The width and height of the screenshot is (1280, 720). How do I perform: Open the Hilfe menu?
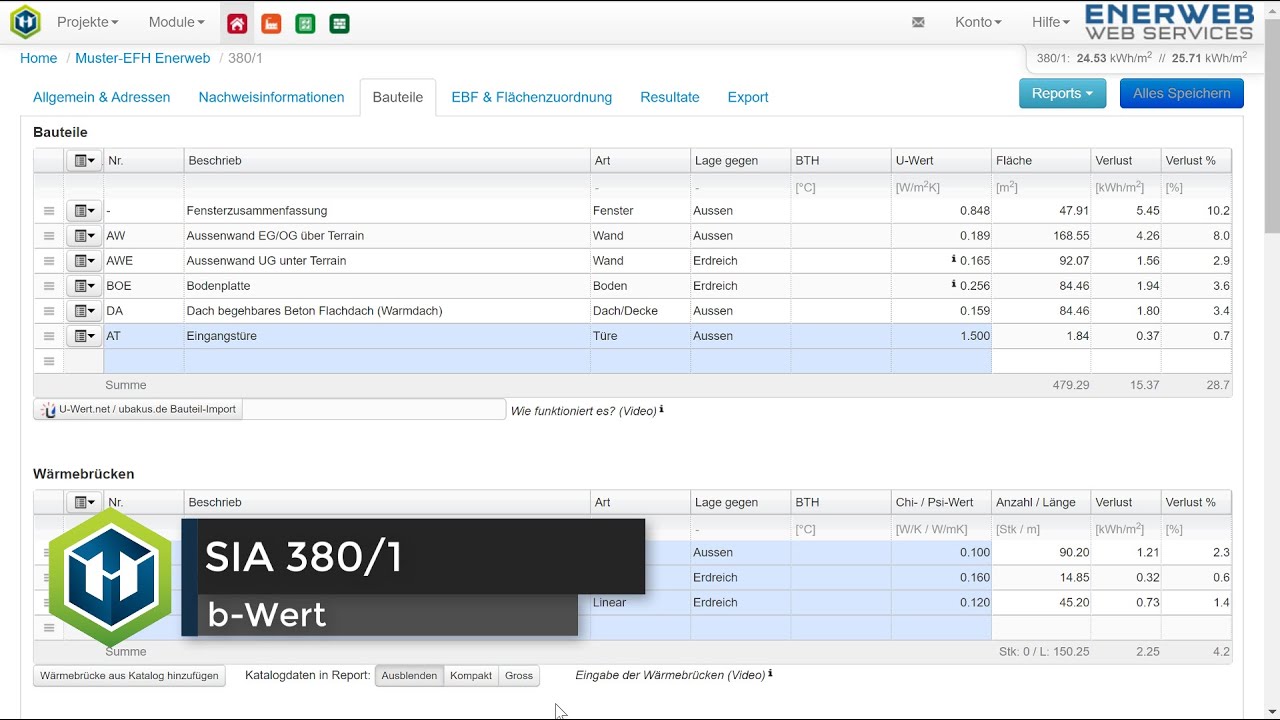[x=1050, y=22]
